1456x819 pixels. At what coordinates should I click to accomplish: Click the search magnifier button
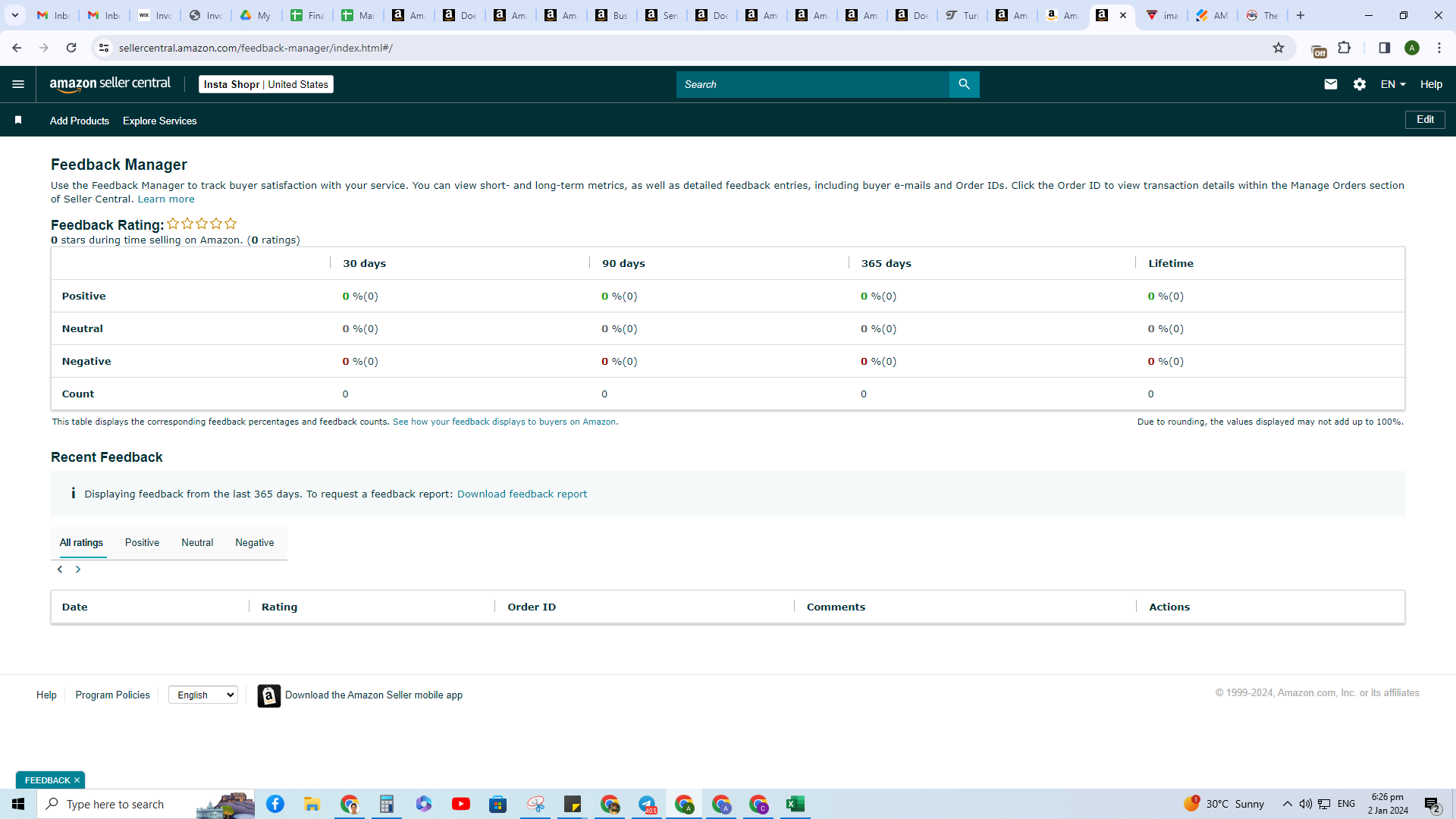point(964,84)
